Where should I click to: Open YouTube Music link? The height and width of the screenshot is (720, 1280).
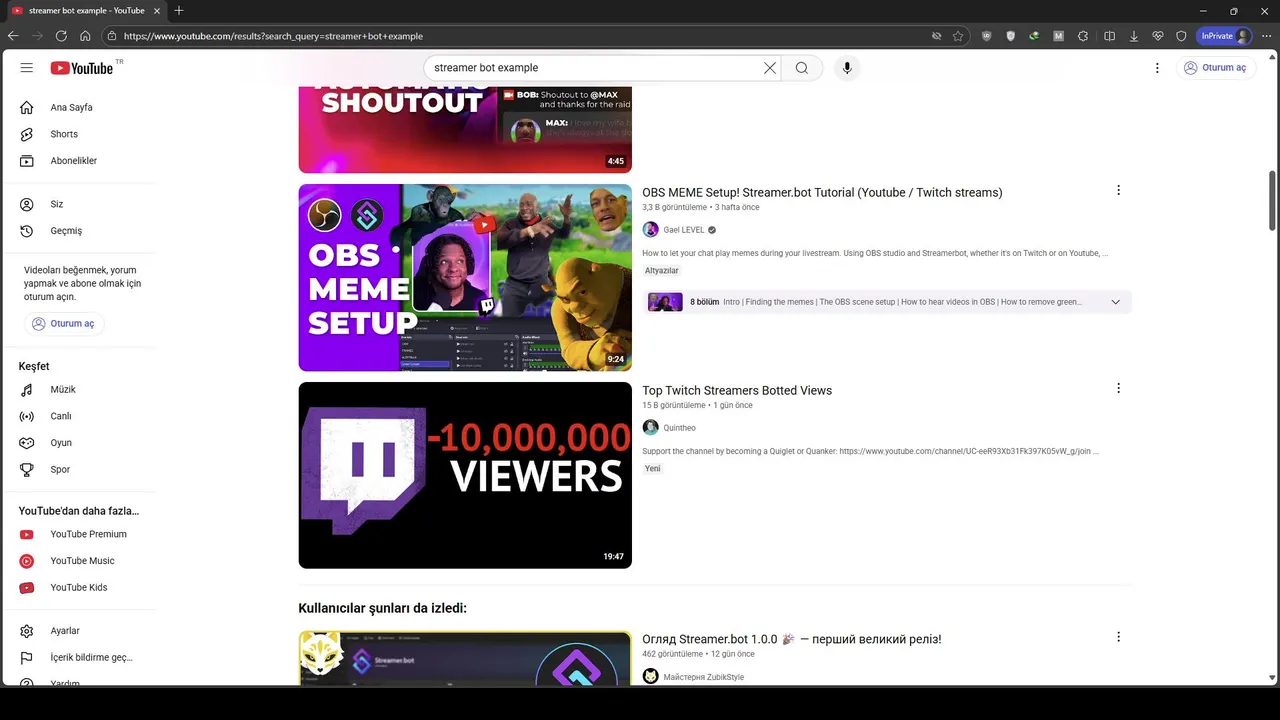click(80, 561)
